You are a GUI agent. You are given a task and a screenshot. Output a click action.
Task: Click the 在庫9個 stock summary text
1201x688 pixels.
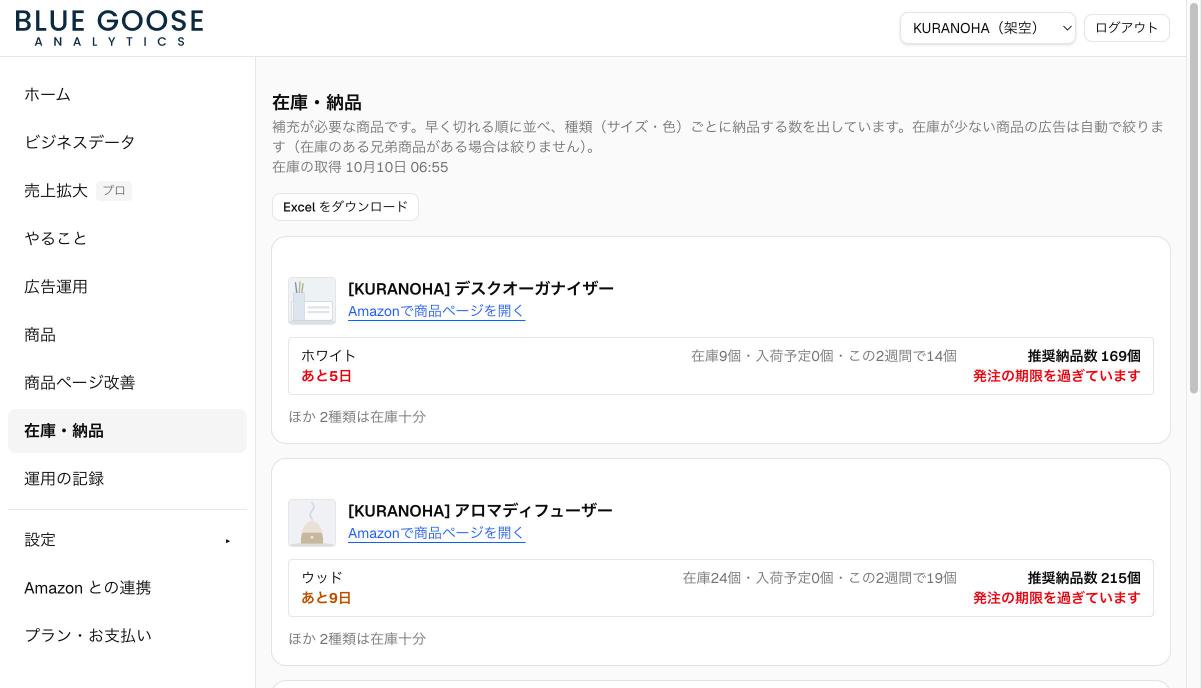click(824, 355)
